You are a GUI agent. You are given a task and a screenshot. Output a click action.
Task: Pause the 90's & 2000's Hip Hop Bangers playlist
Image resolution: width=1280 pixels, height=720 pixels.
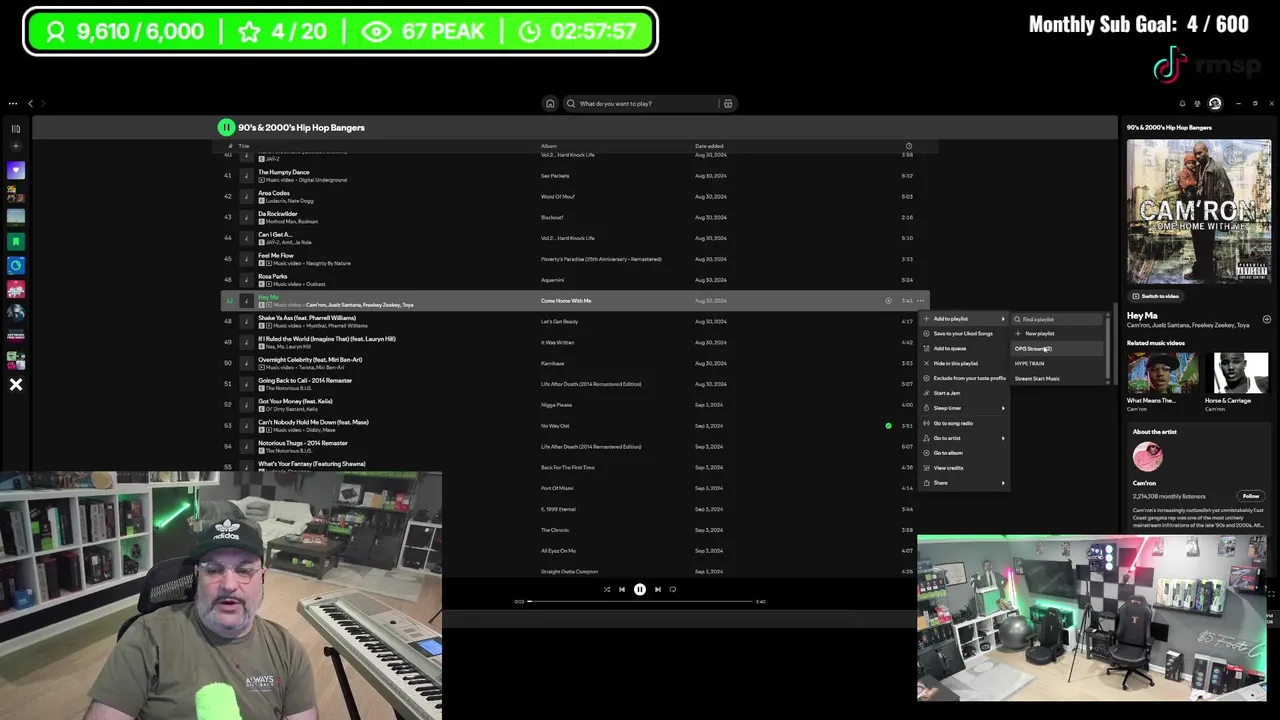(226, 127)
